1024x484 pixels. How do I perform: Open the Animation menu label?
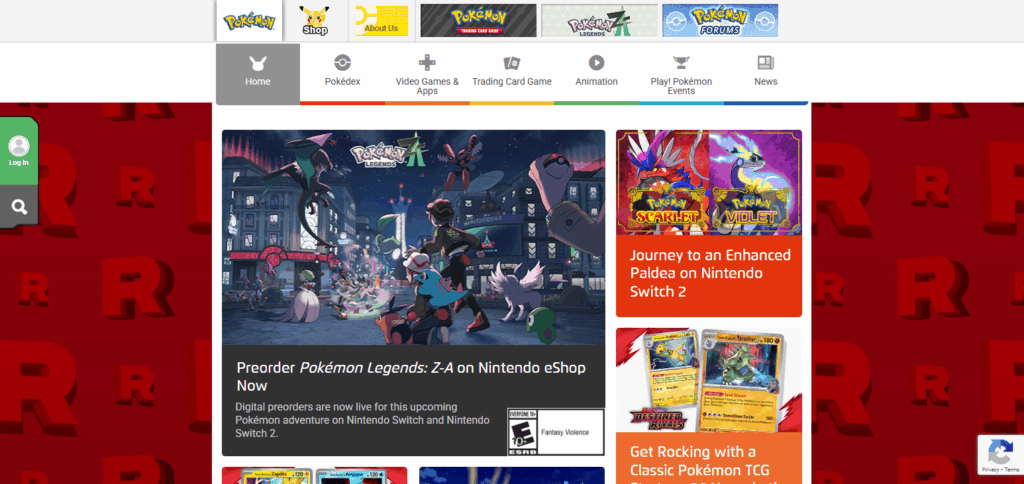tap(596, 82)
